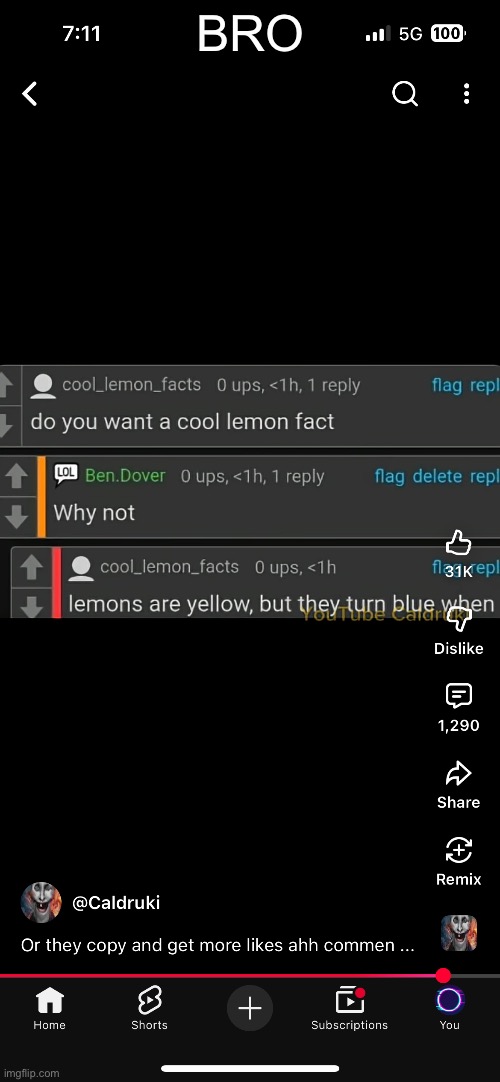
Task: Open the You profile tab
Action: 449,1008
